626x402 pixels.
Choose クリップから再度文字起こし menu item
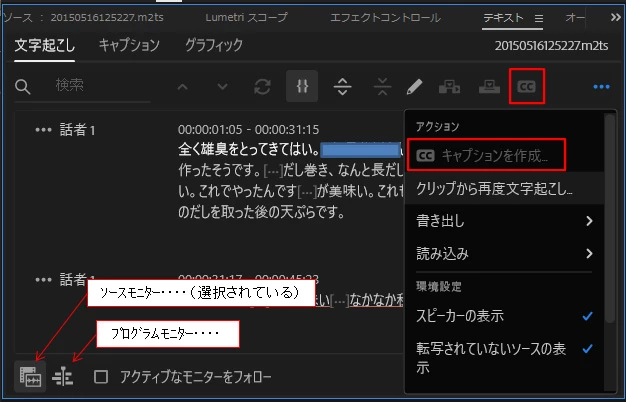(504, 188)
